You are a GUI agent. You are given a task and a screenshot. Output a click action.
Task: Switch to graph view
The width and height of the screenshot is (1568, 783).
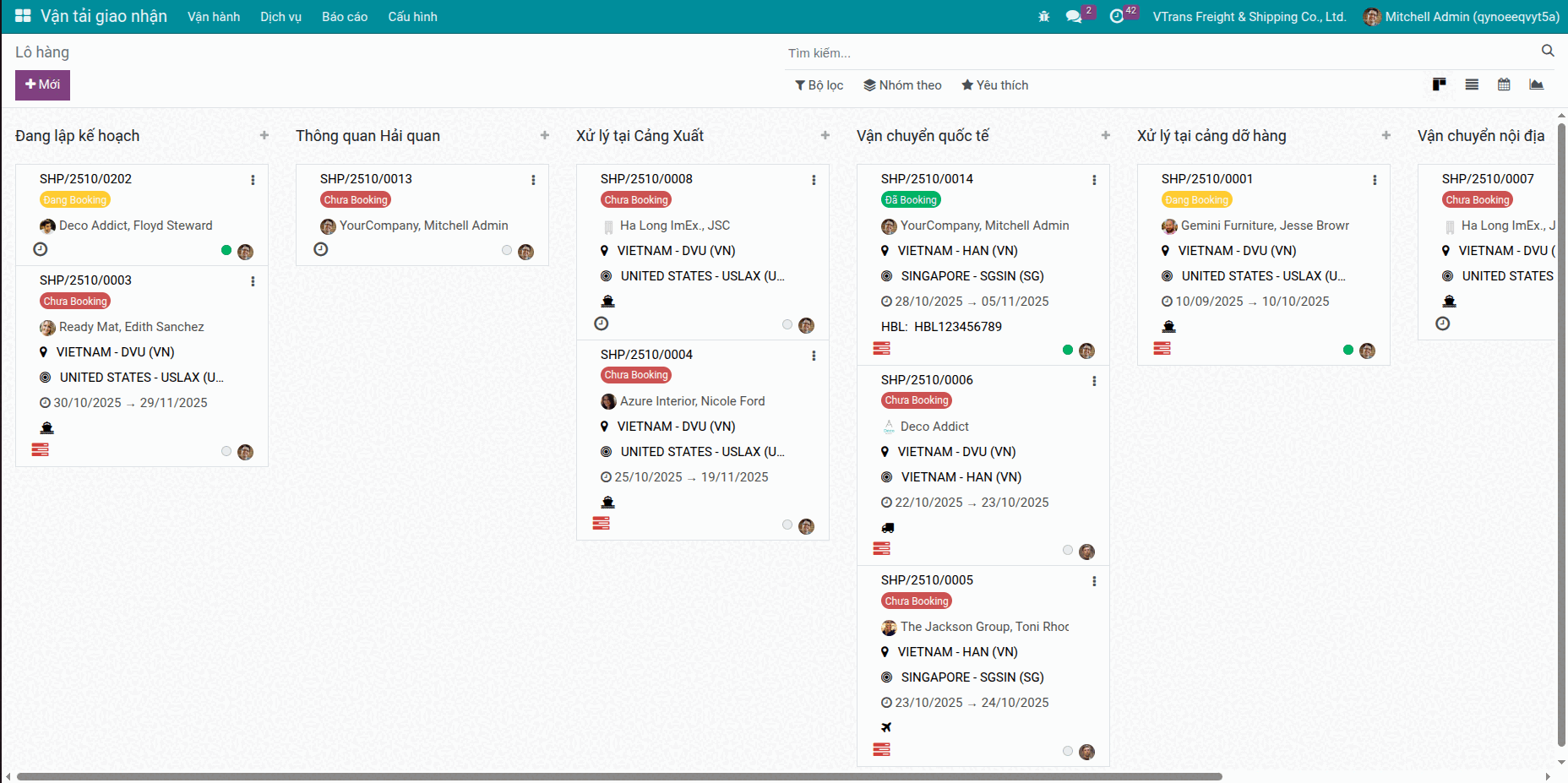coord(1536,84)
